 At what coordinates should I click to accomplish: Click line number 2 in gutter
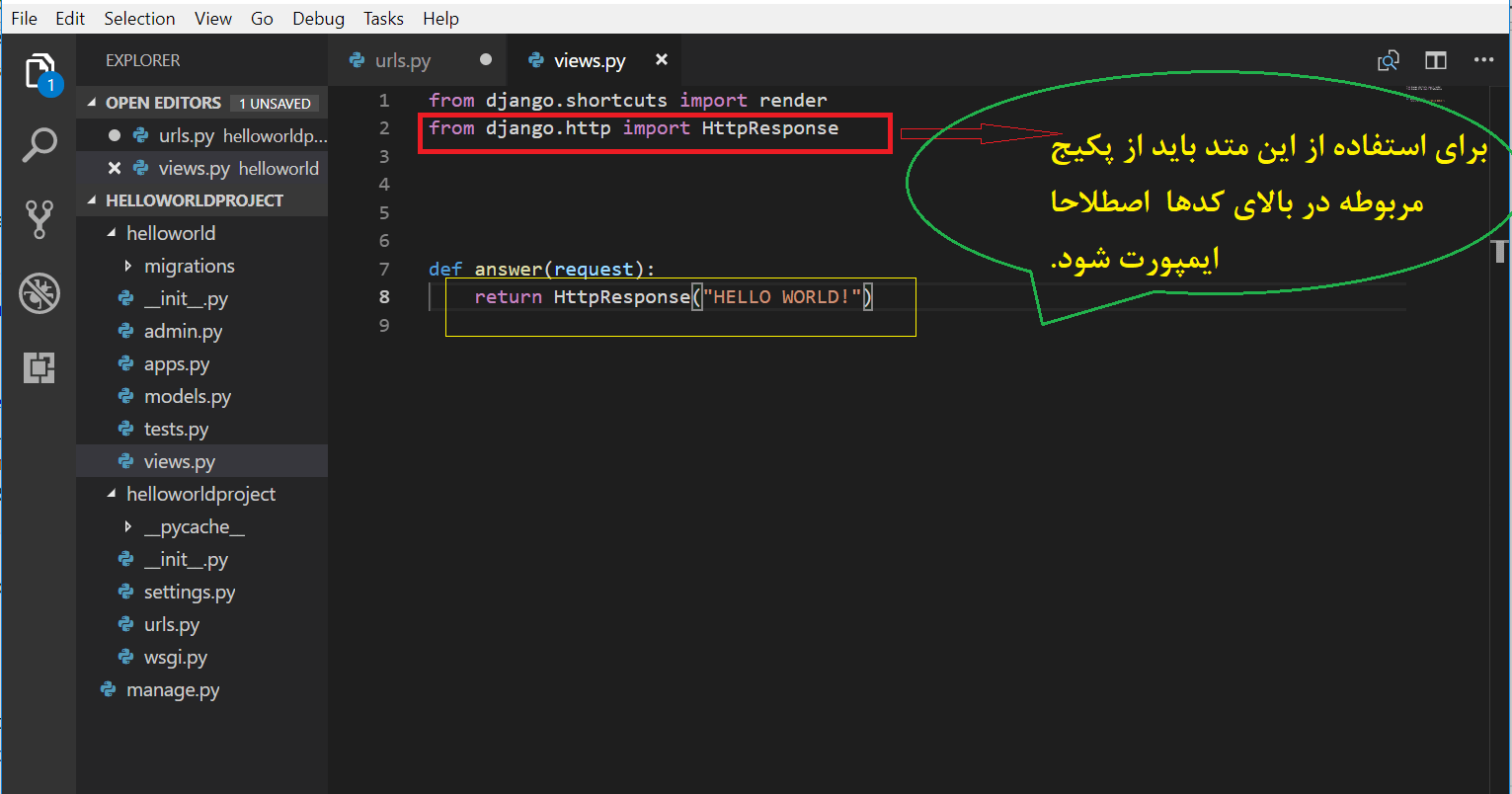(x=384, y=128)
